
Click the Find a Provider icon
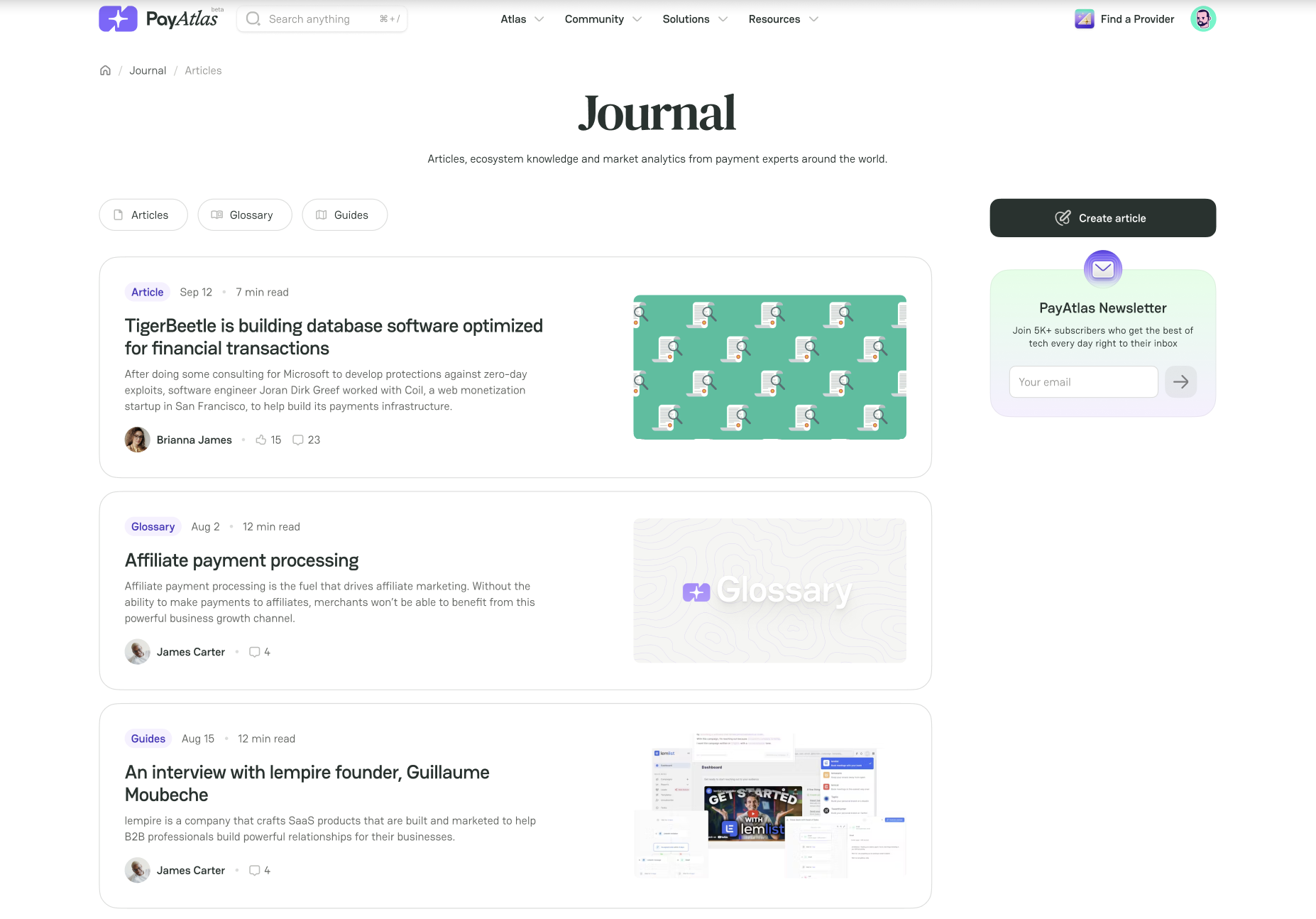[x=1084, y=19]
